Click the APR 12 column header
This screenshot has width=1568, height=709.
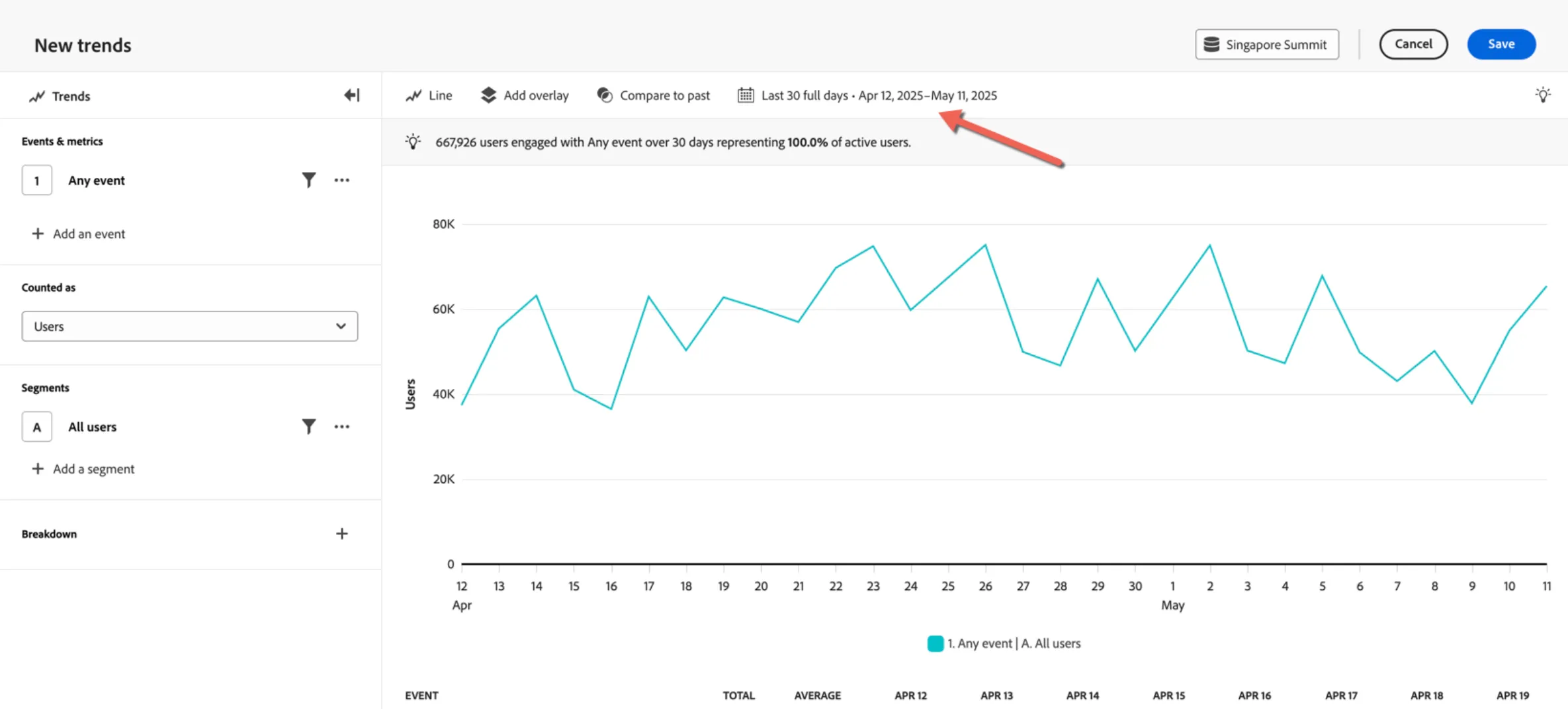[910, 695]
